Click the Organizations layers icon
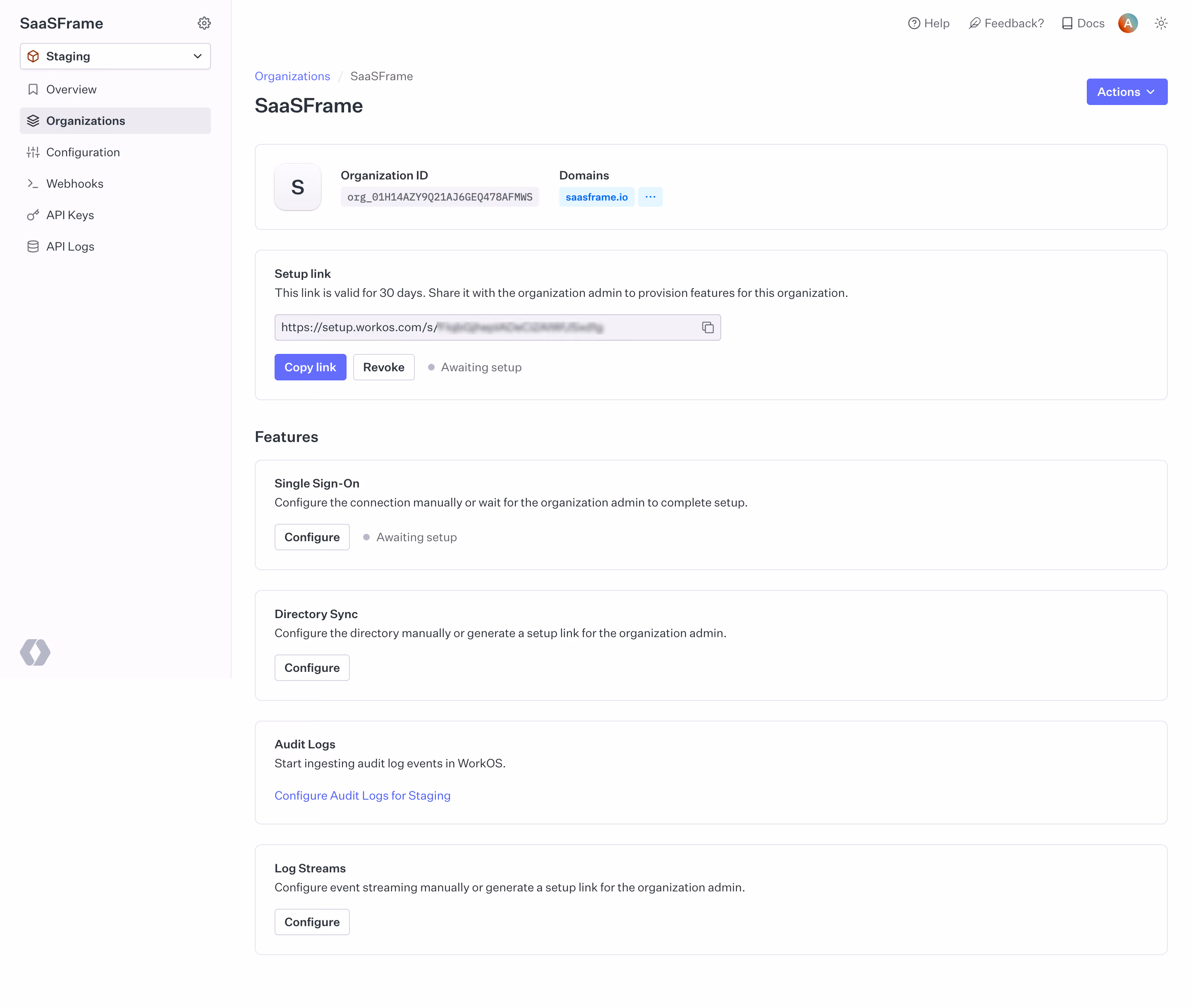The width and height of the screenshot is (1191, 1008). click(x=33, y=121)
